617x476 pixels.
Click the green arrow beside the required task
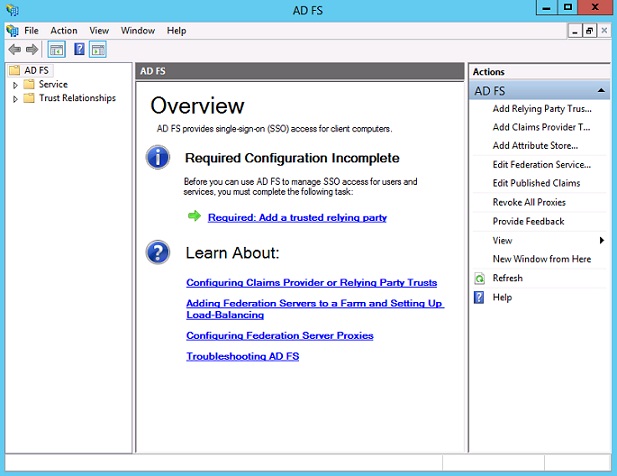(194, 216)
